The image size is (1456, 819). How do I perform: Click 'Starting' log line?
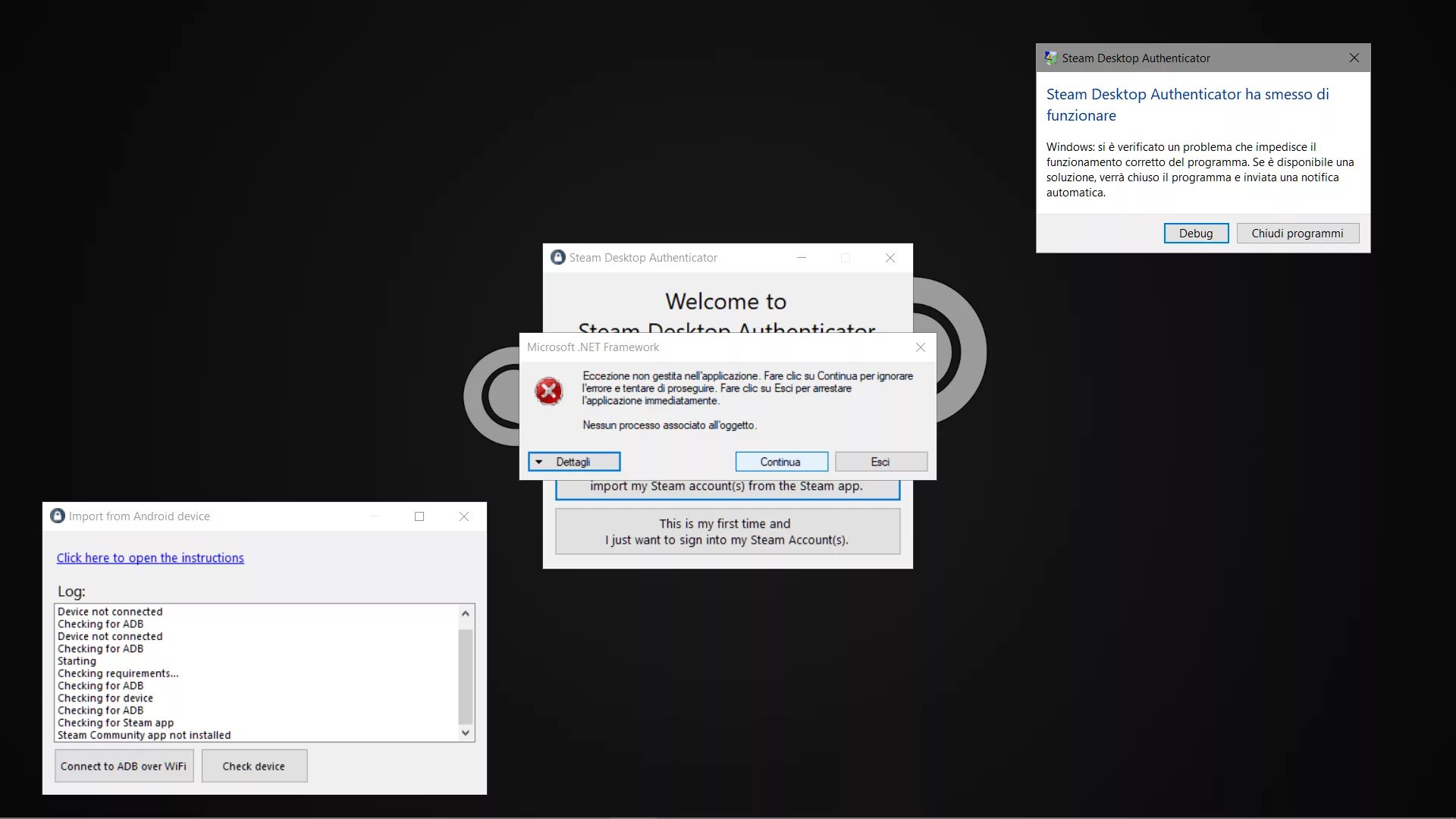tap(77, 661)
